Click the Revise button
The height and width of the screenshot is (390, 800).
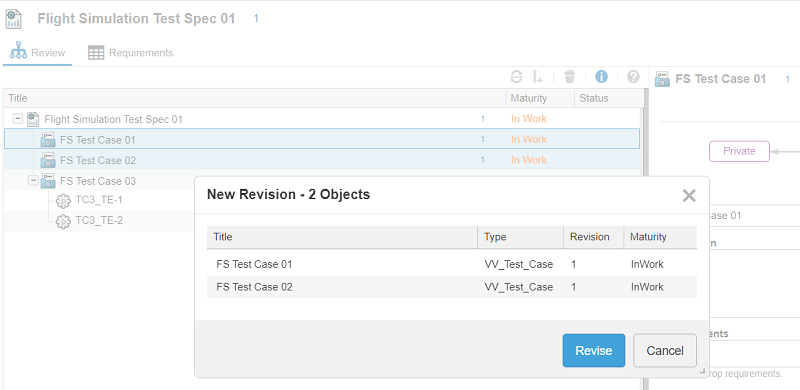point(594,351)
